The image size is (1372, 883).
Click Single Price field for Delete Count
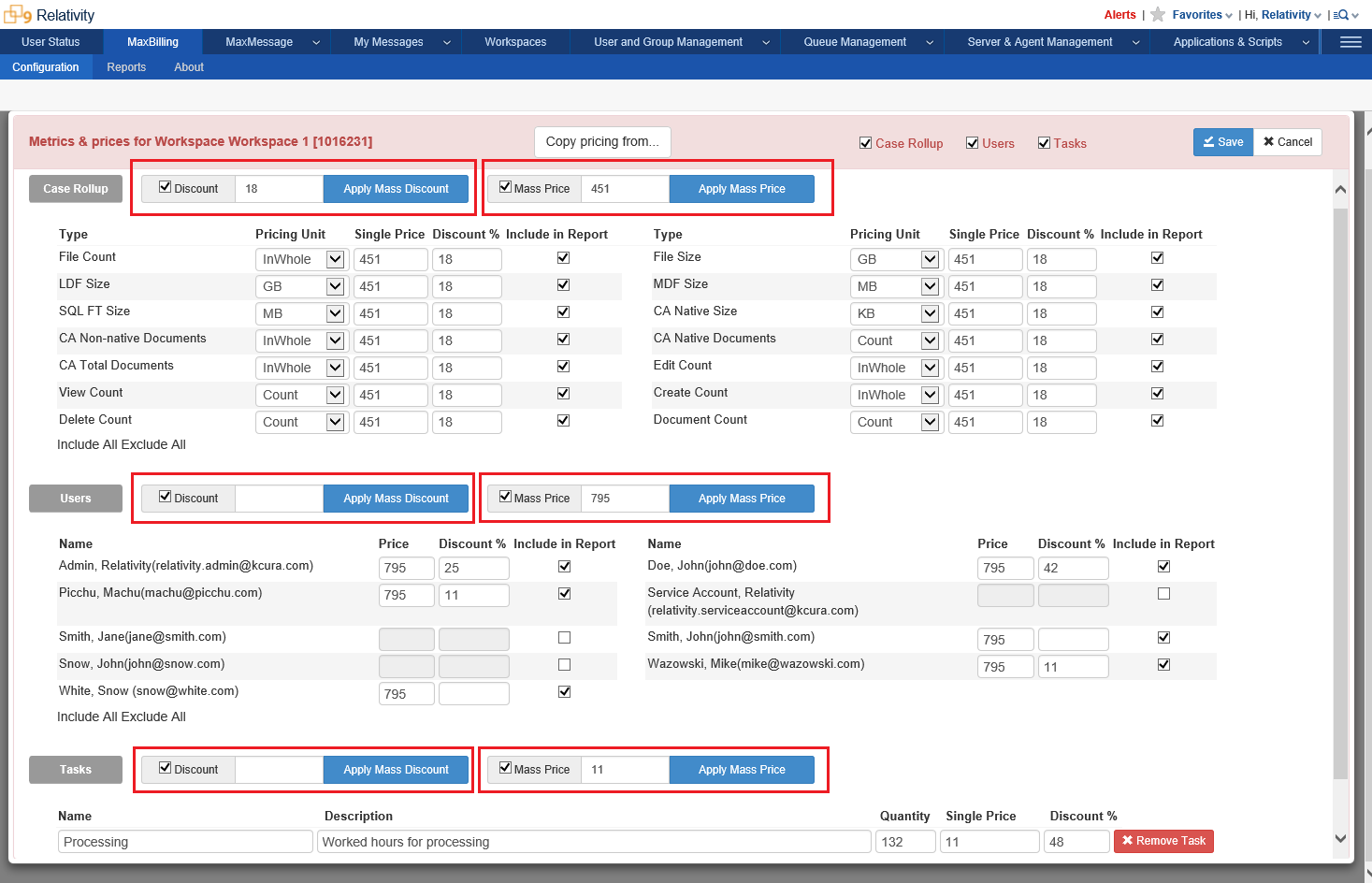[x=391, y=422]
